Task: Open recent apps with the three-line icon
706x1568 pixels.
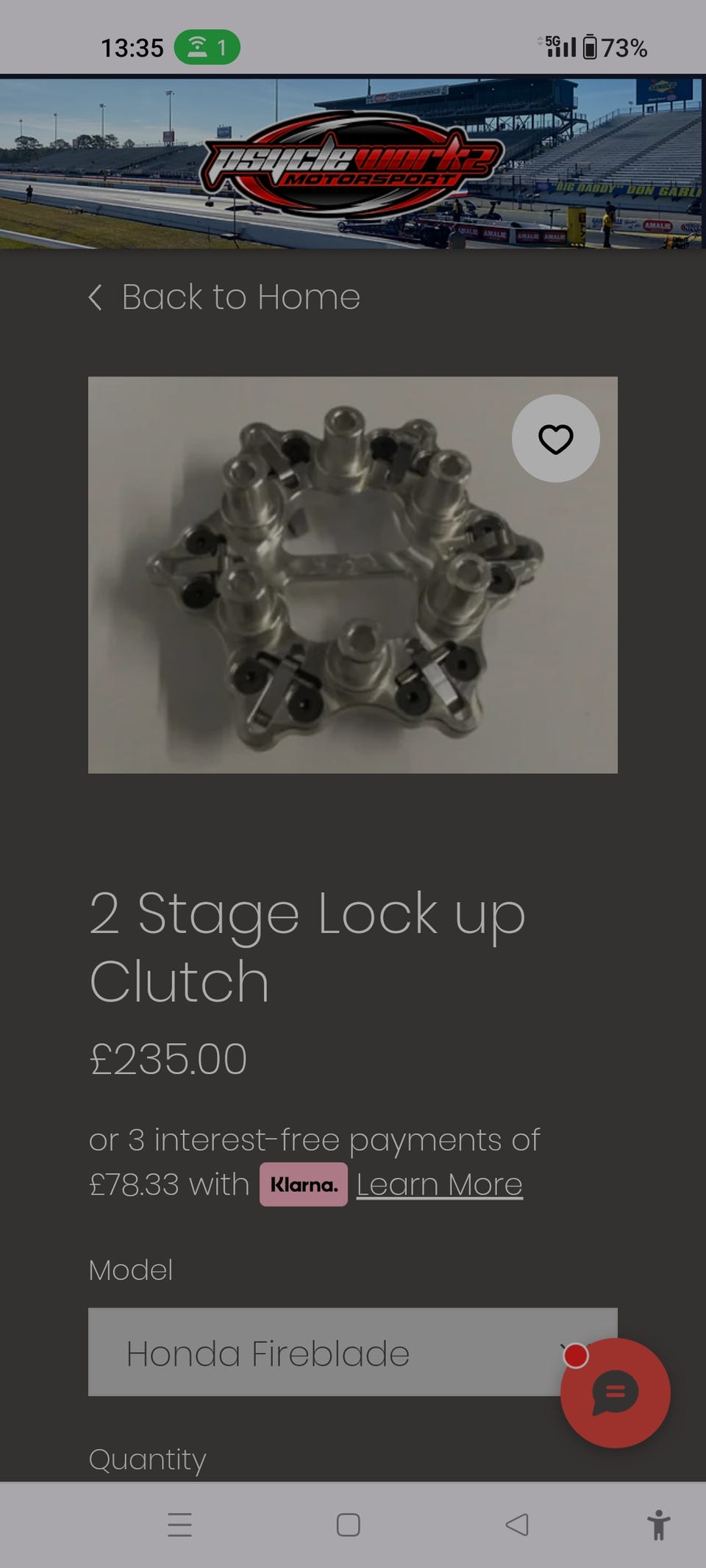Action: (x=179, y=1525)
